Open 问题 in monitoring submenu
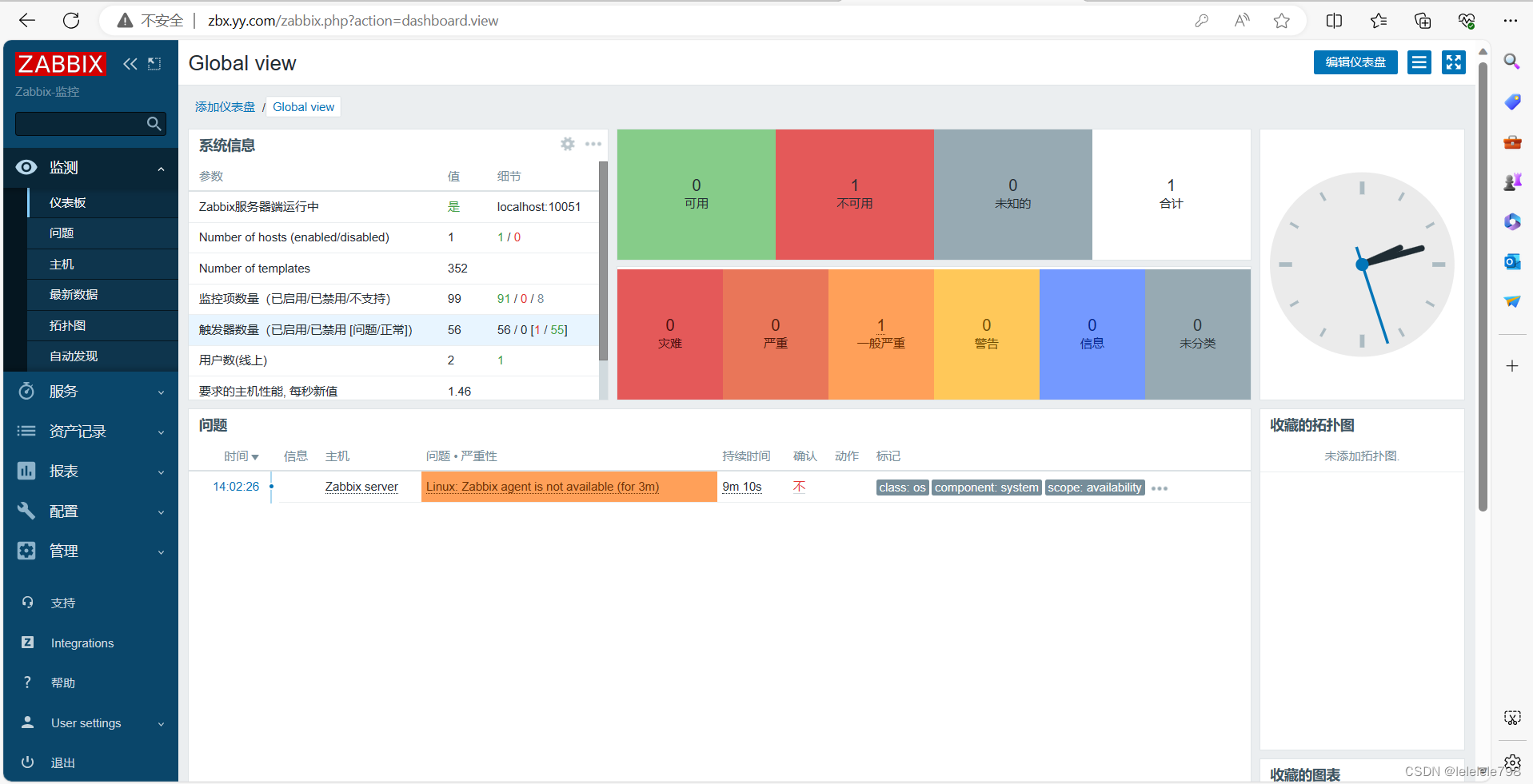 [103, 233]
